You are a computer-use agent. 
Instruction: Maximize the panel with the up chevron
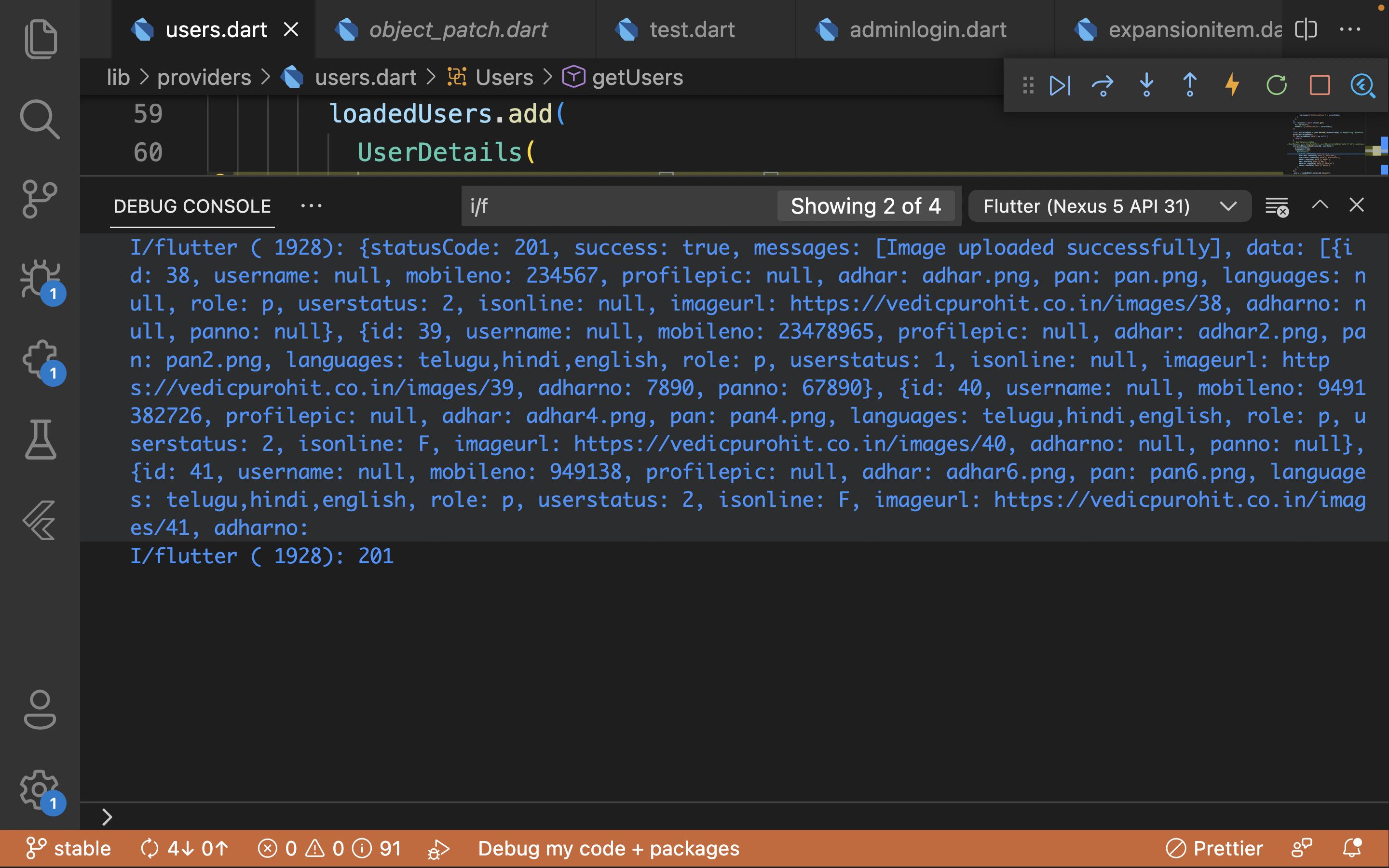tap(1320, 205)
